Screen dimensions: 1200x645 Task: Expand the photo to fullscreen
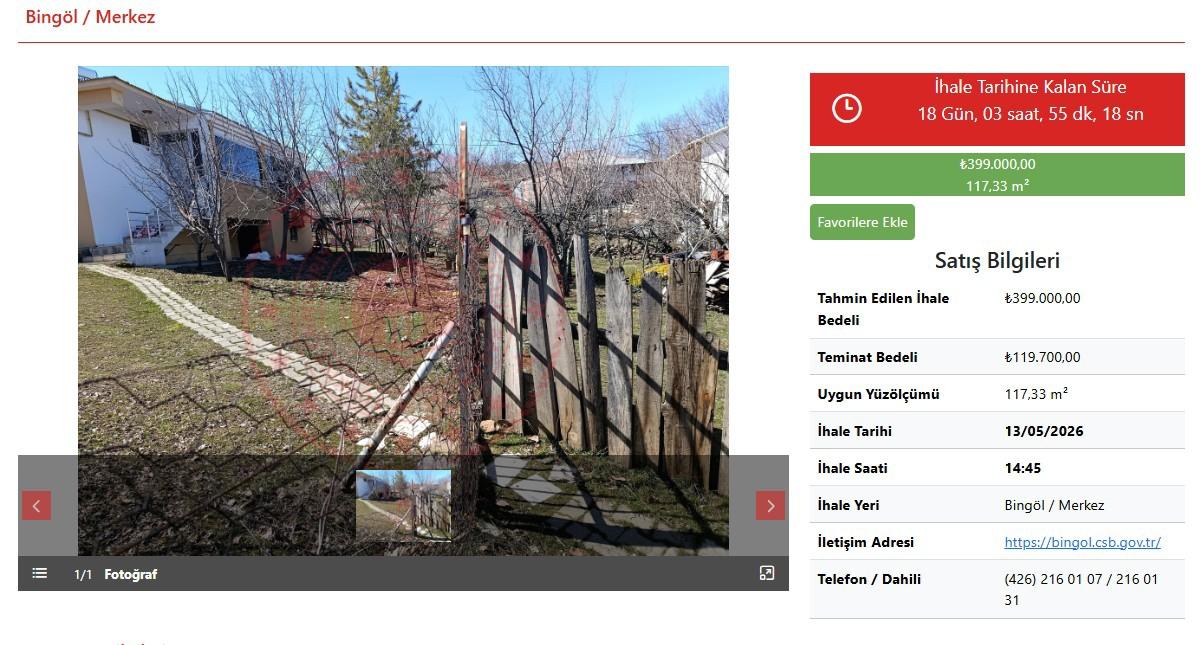click(767, 573)
